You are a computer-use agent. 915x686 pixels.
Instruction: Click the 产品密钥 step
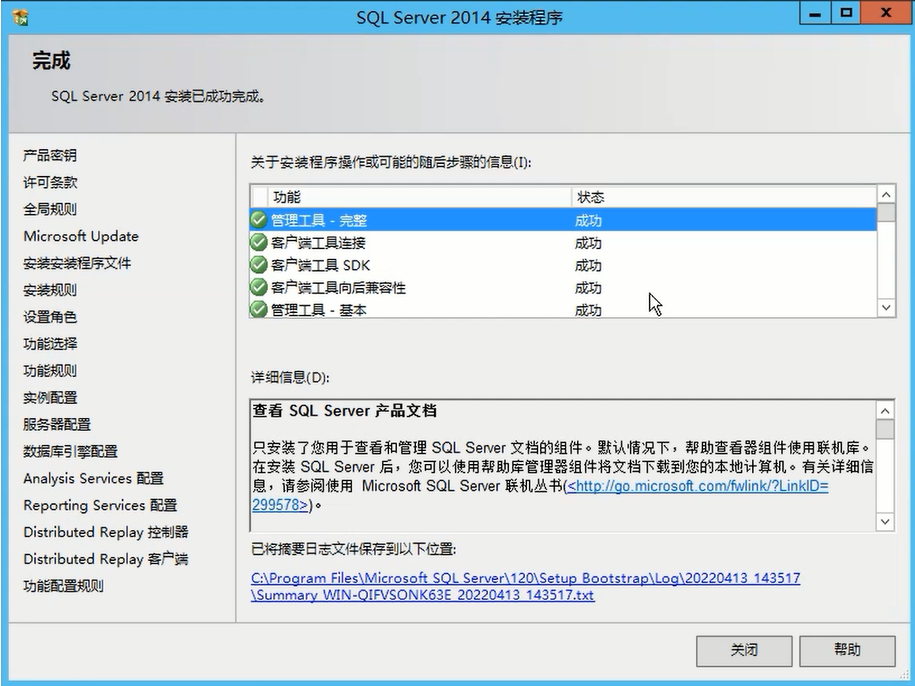tap(50, 155)
